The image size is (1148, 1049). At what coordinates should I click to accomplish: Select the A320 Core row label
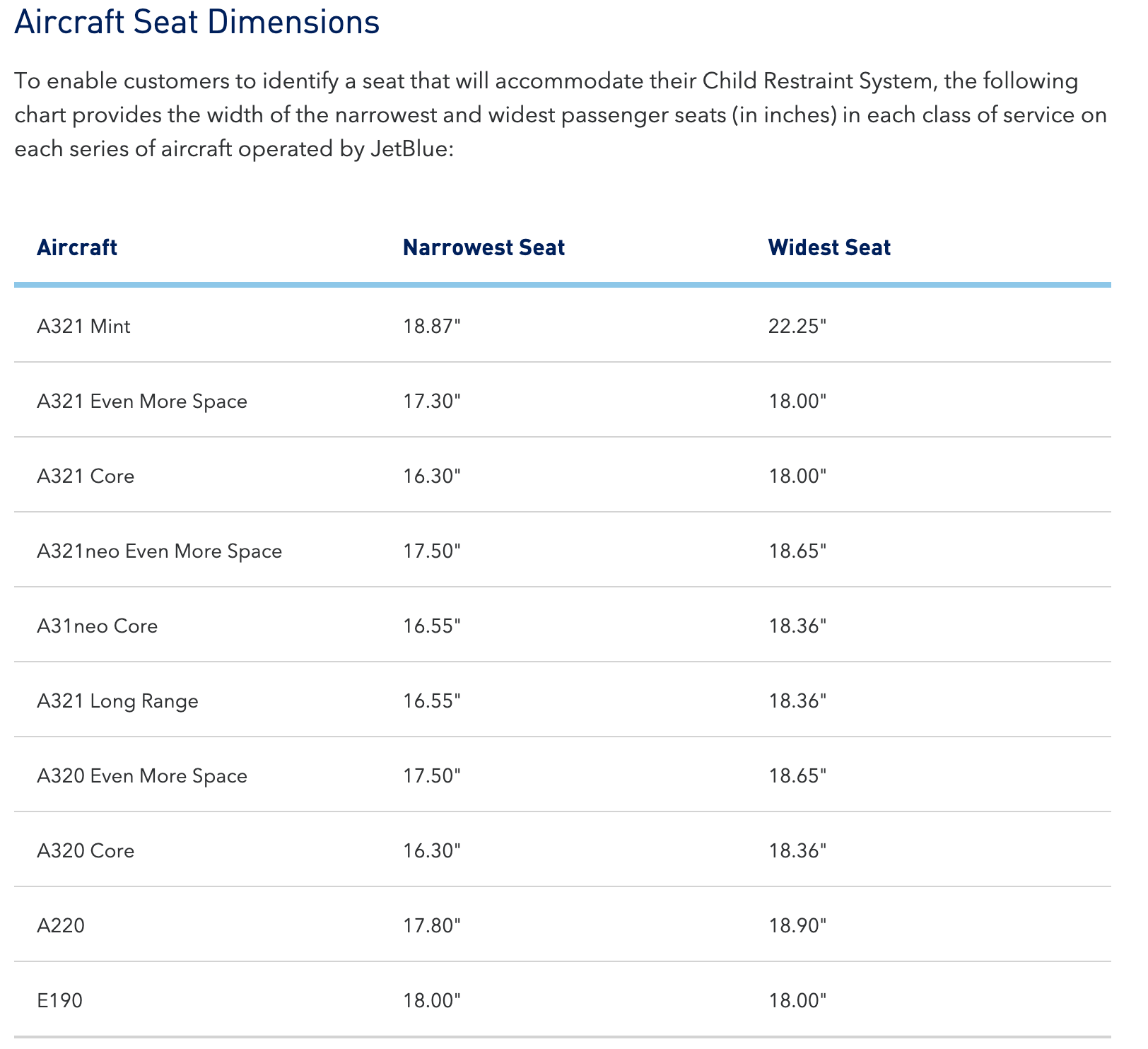click(86, 851)
